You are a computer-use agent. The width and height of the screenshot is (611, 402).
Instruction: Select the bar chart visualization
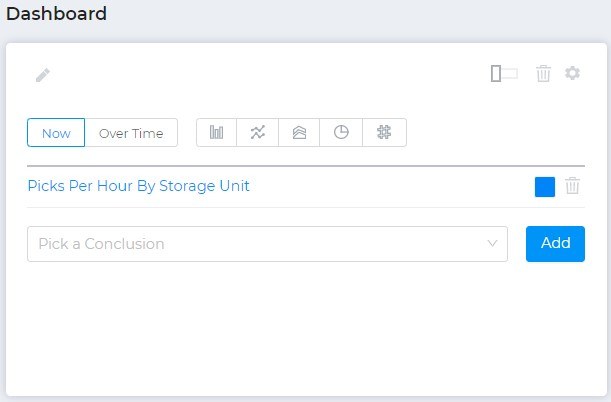217,132
